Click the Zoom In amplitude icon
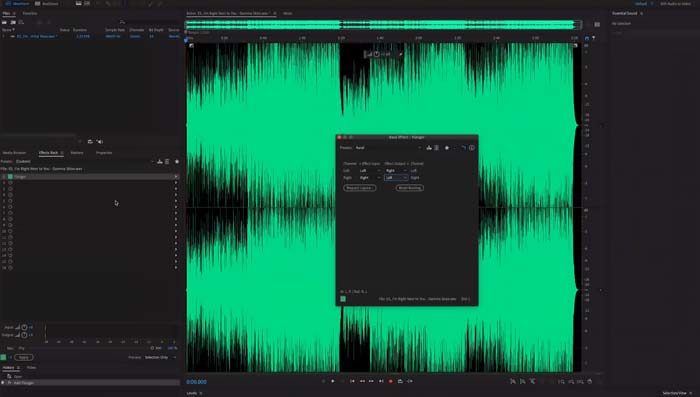 click(x=512, y=381)
